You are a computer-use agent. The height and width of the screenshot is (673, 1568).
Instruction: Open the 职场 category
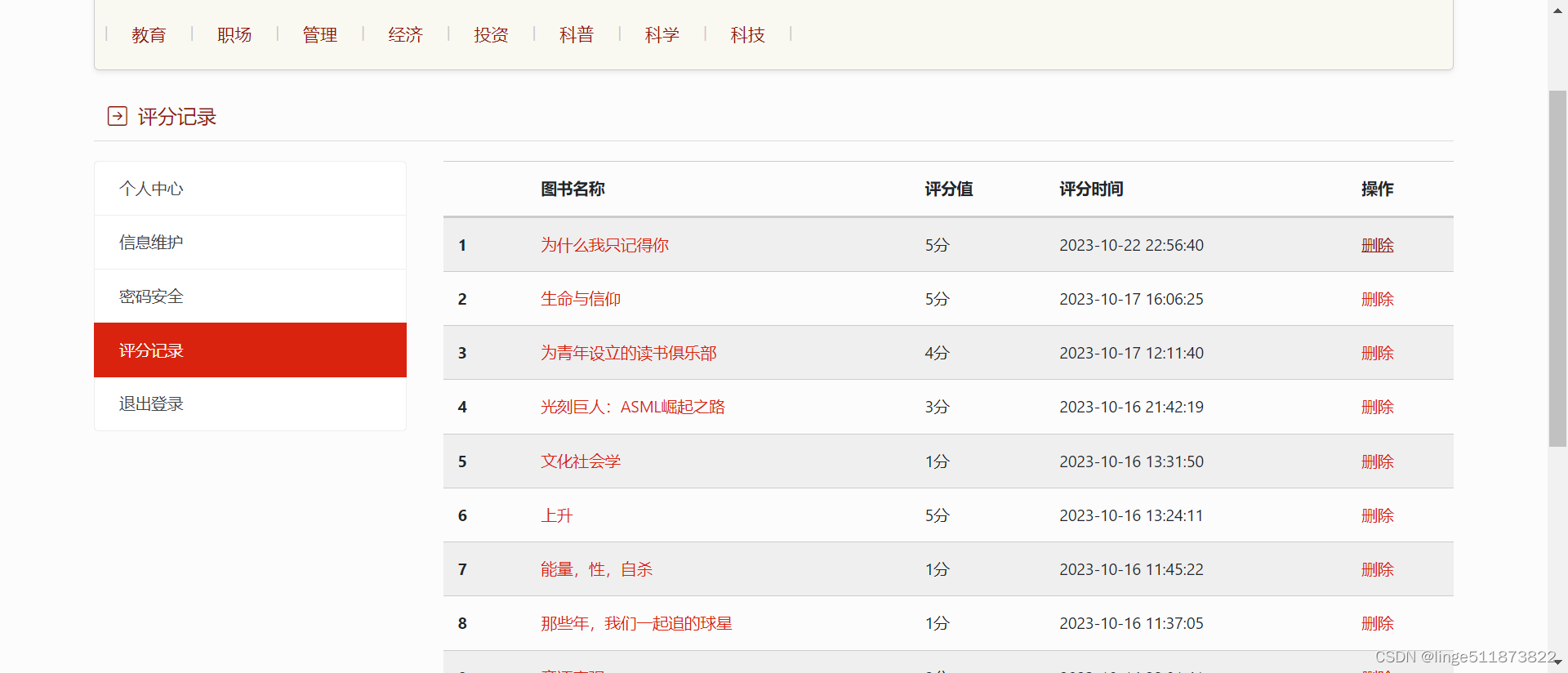coord(234,34)
